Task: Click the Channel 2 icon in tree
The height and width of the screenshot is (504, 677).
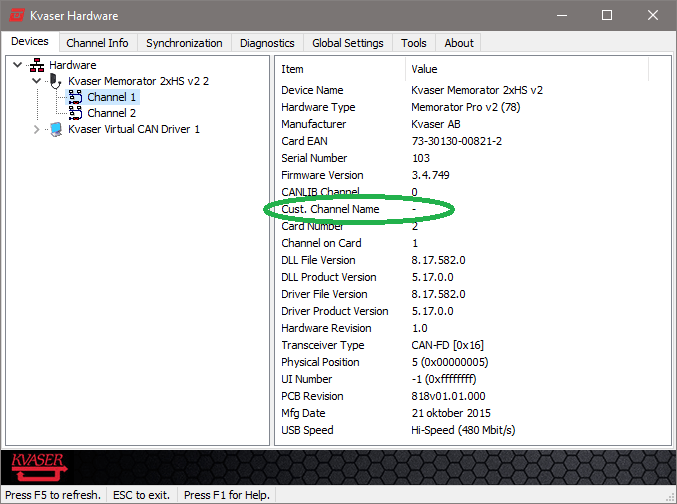Action: click(75, 113)
